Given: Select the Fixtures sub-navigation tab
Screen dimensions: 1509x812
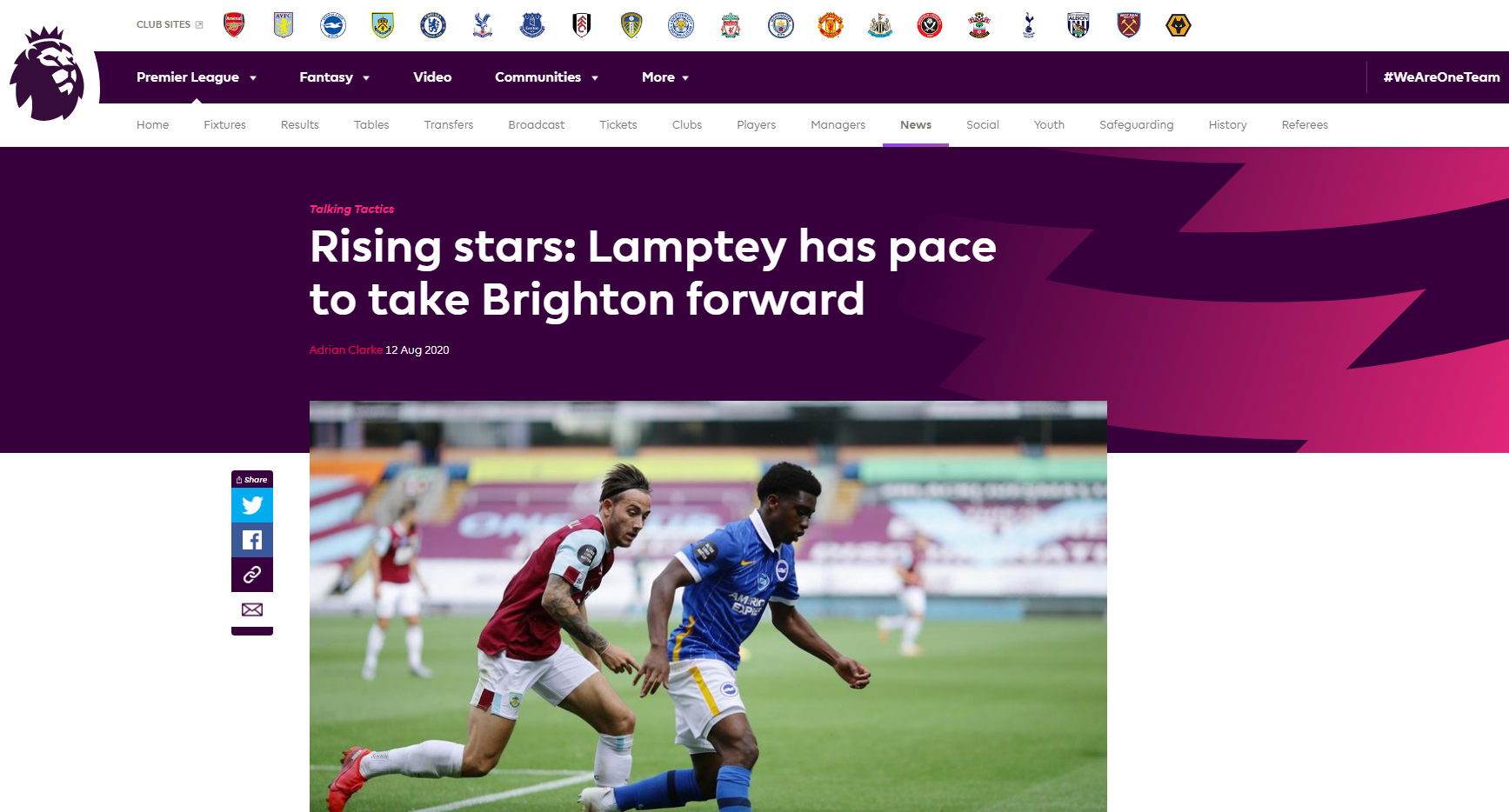Looking at the screenshot, I should point(224,125).
